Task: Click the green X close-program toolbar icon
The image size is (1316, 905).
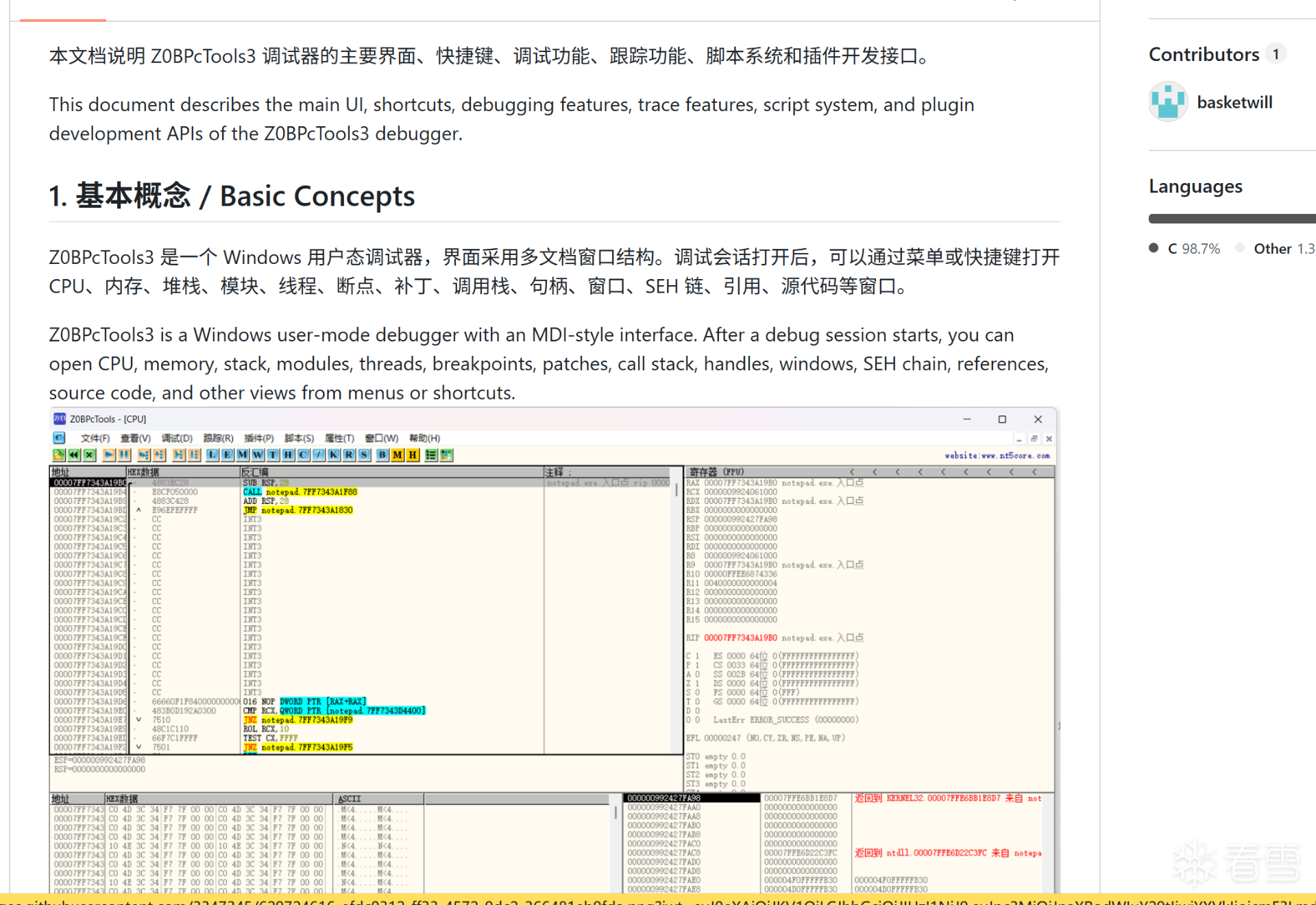Action: pyautogui.click(x=89, y=455)
